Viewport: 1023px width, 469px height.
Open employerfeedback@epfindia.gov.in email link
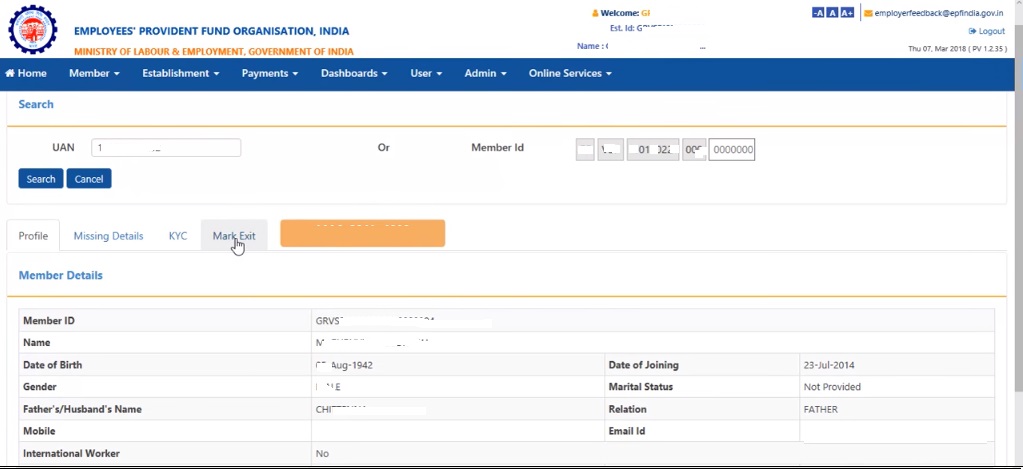pyautogui.click(x=939, y=13)
